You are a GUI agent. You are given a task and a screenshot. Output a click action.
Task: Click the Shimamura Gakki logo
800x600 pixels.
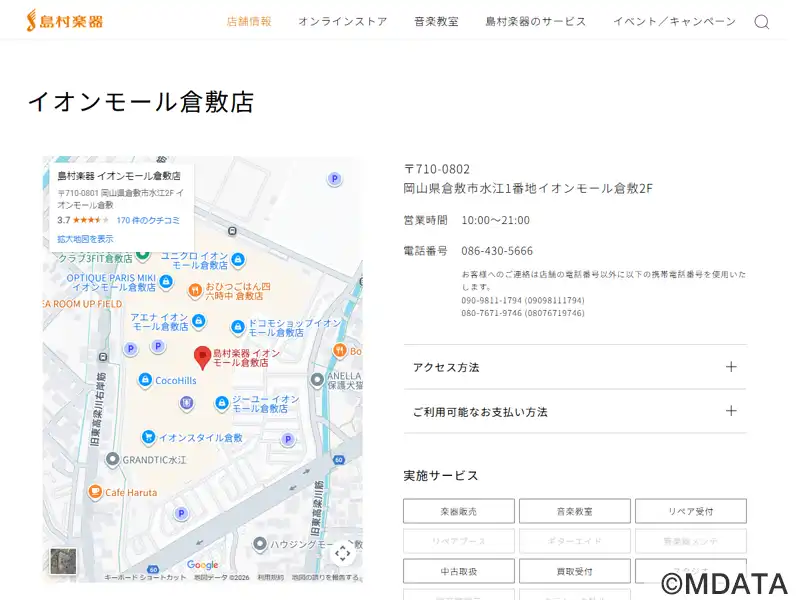pyautogui.click(x=64, y=21)
